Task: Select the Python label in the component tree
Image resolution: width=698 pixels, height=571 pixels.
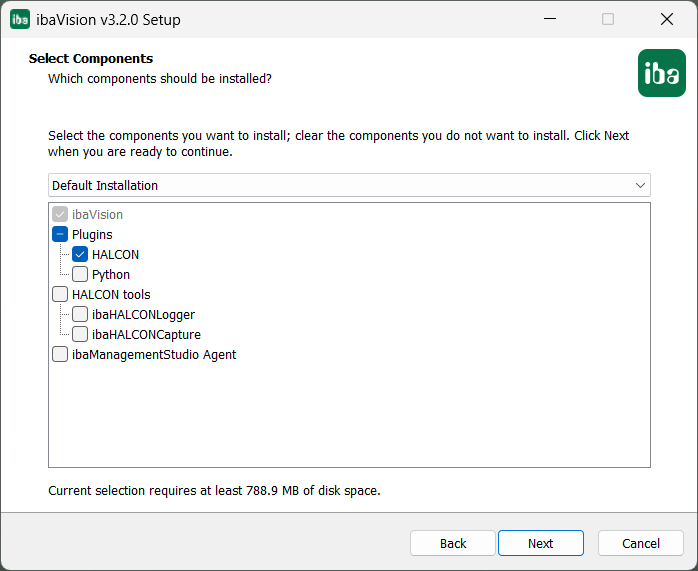Action: [x=111, y=275]
